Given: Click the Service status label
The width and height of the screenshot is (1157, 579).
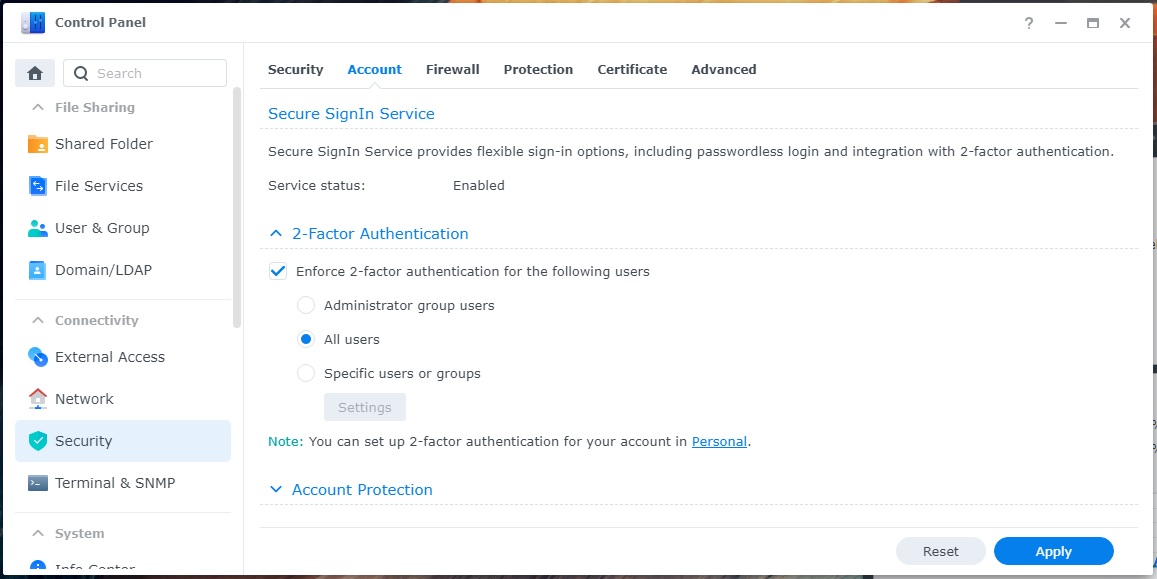Looking at the screenshot, I should tap(317, 186).
